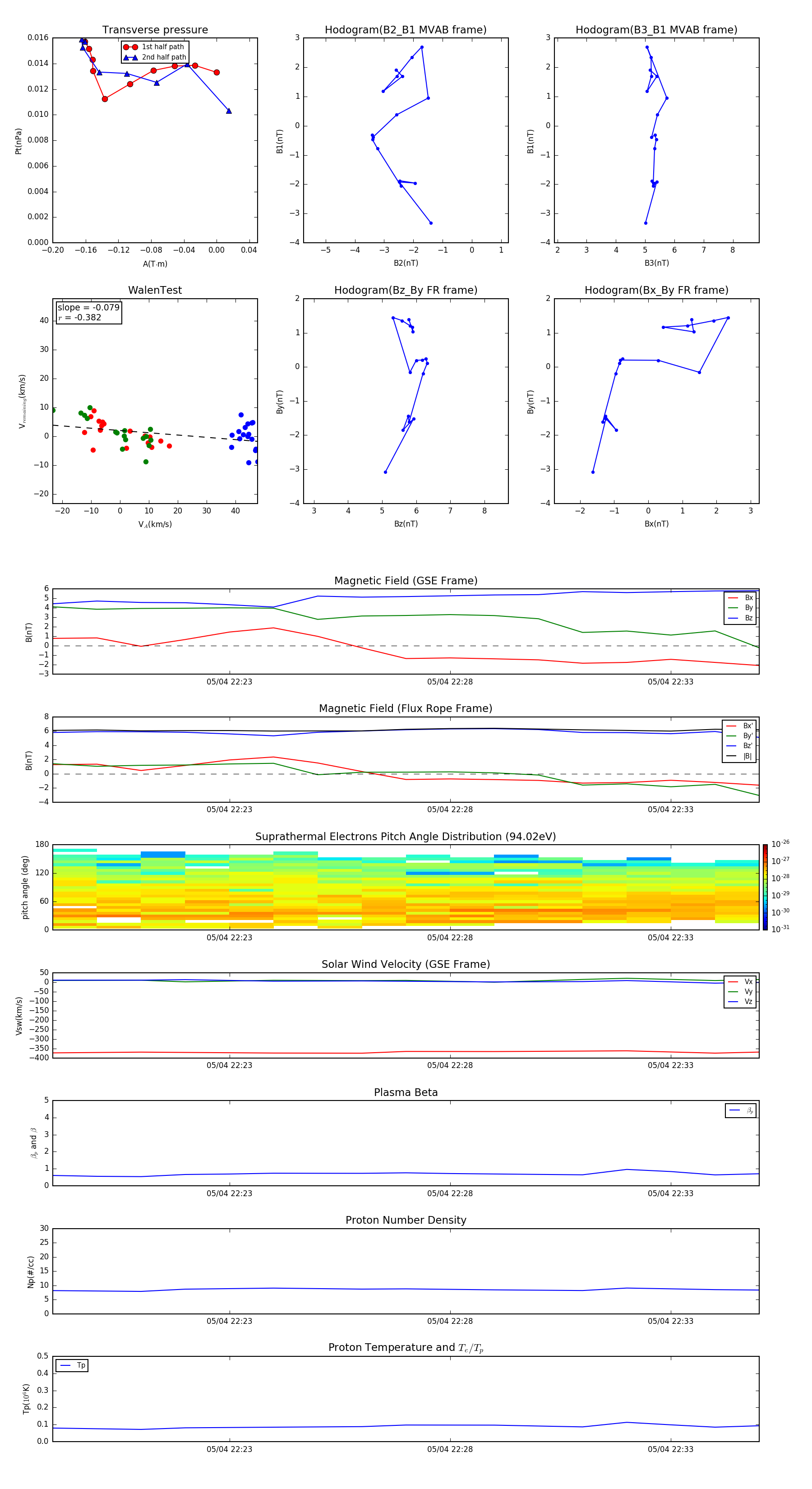Click the Suprathermal Electrons Pitch Angle Distribution title

coord(406,837)
